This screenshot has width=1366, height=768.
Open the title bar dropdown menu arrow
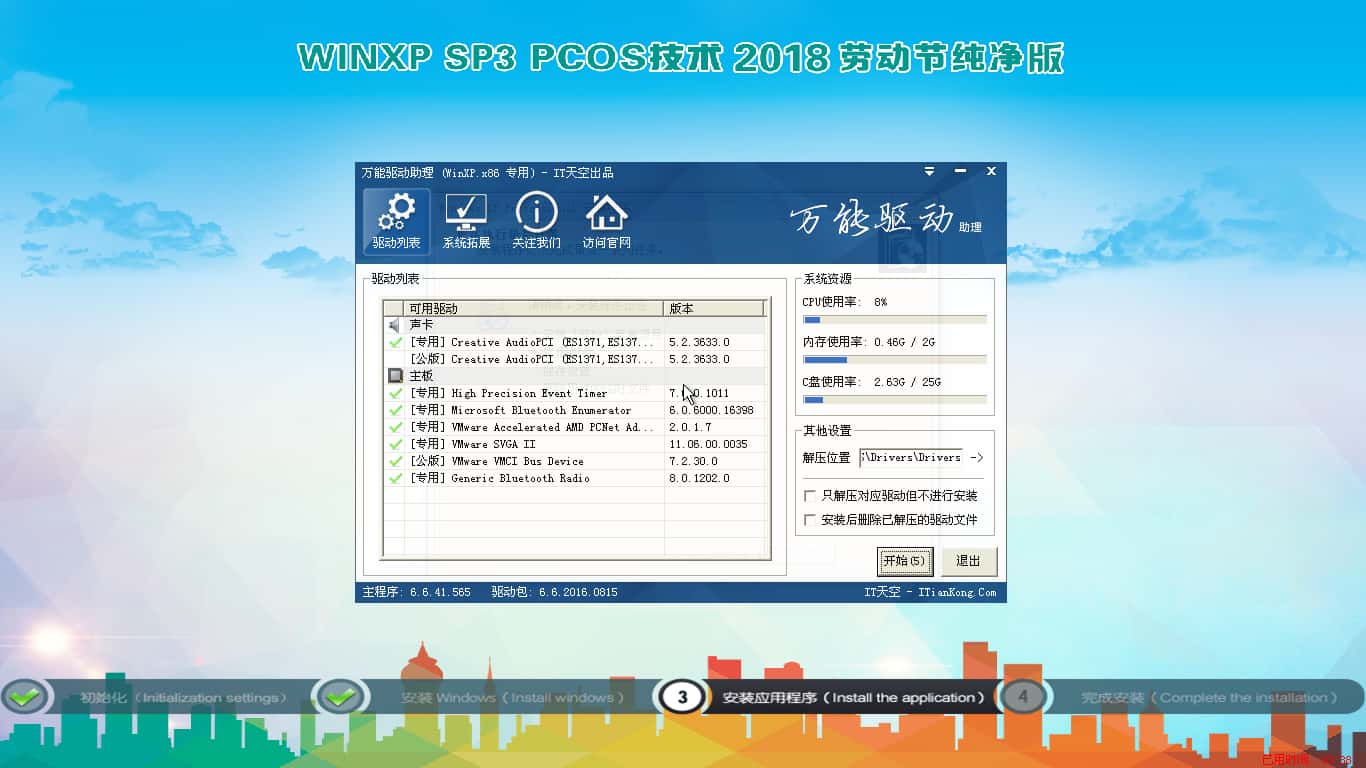click(x=929, y=172)
